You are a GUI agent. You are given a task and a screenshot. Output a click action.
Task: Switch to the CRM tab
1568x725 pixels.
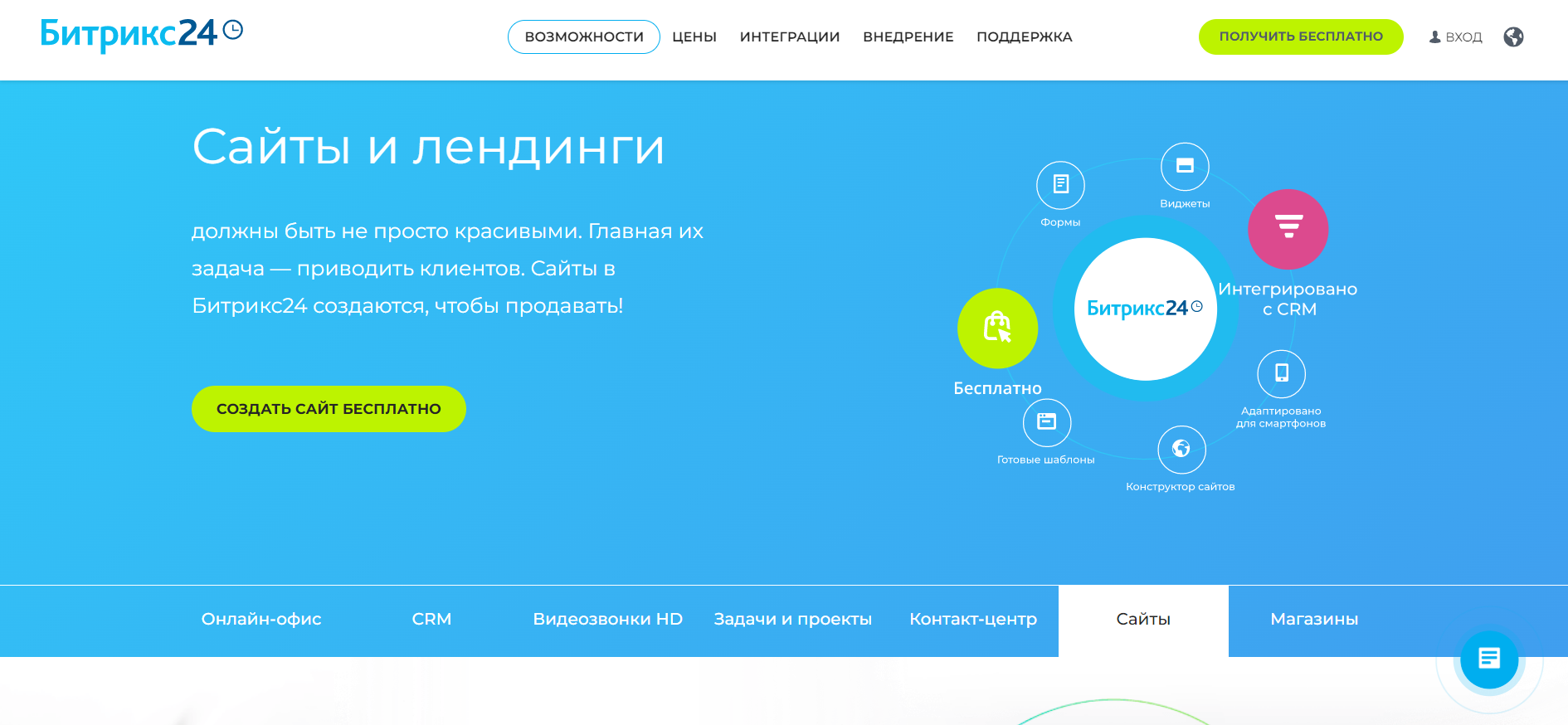click(431, 620)
